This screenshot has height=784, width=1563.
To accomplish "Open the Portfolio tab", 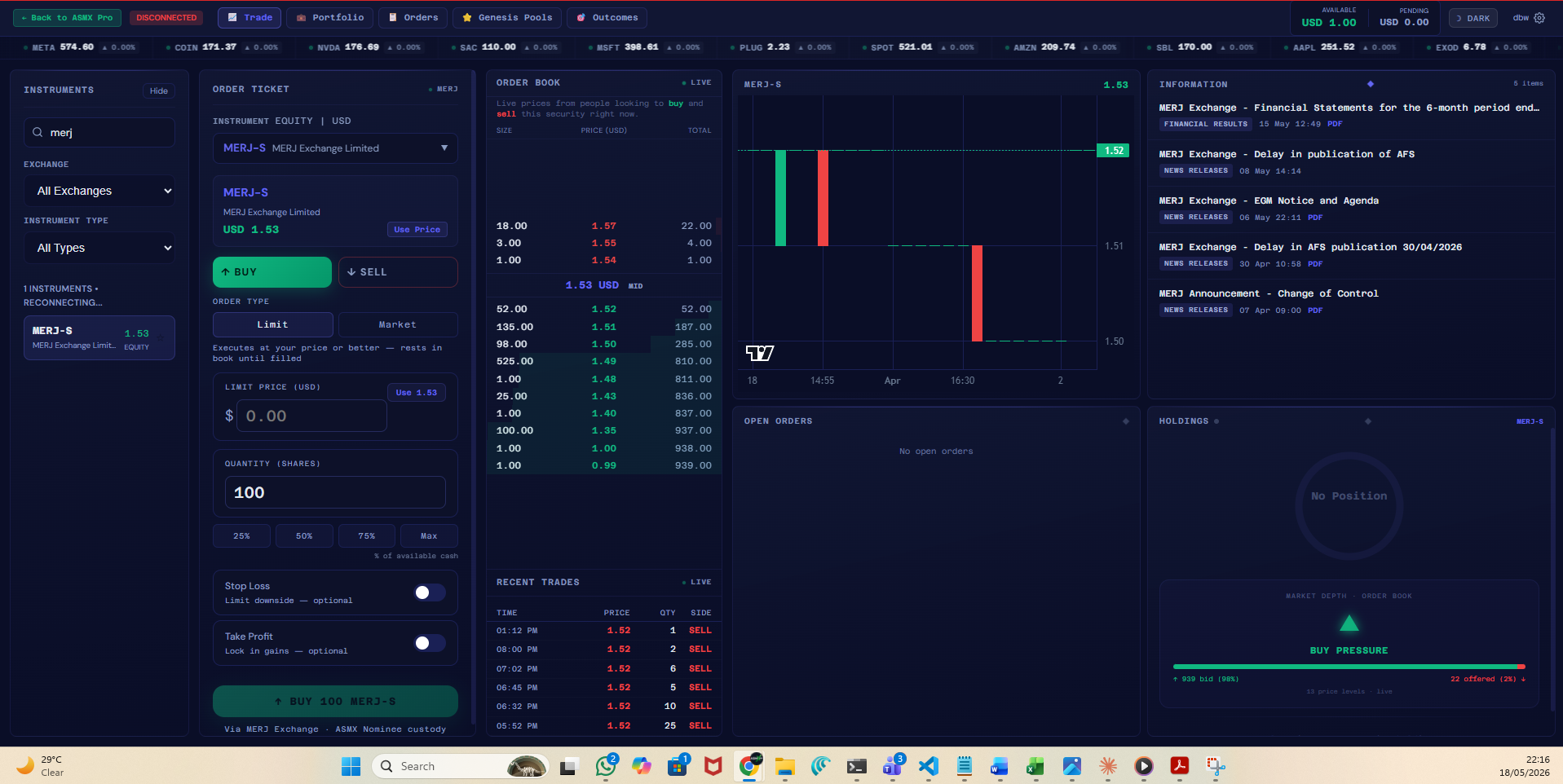I will click(330, 17).
